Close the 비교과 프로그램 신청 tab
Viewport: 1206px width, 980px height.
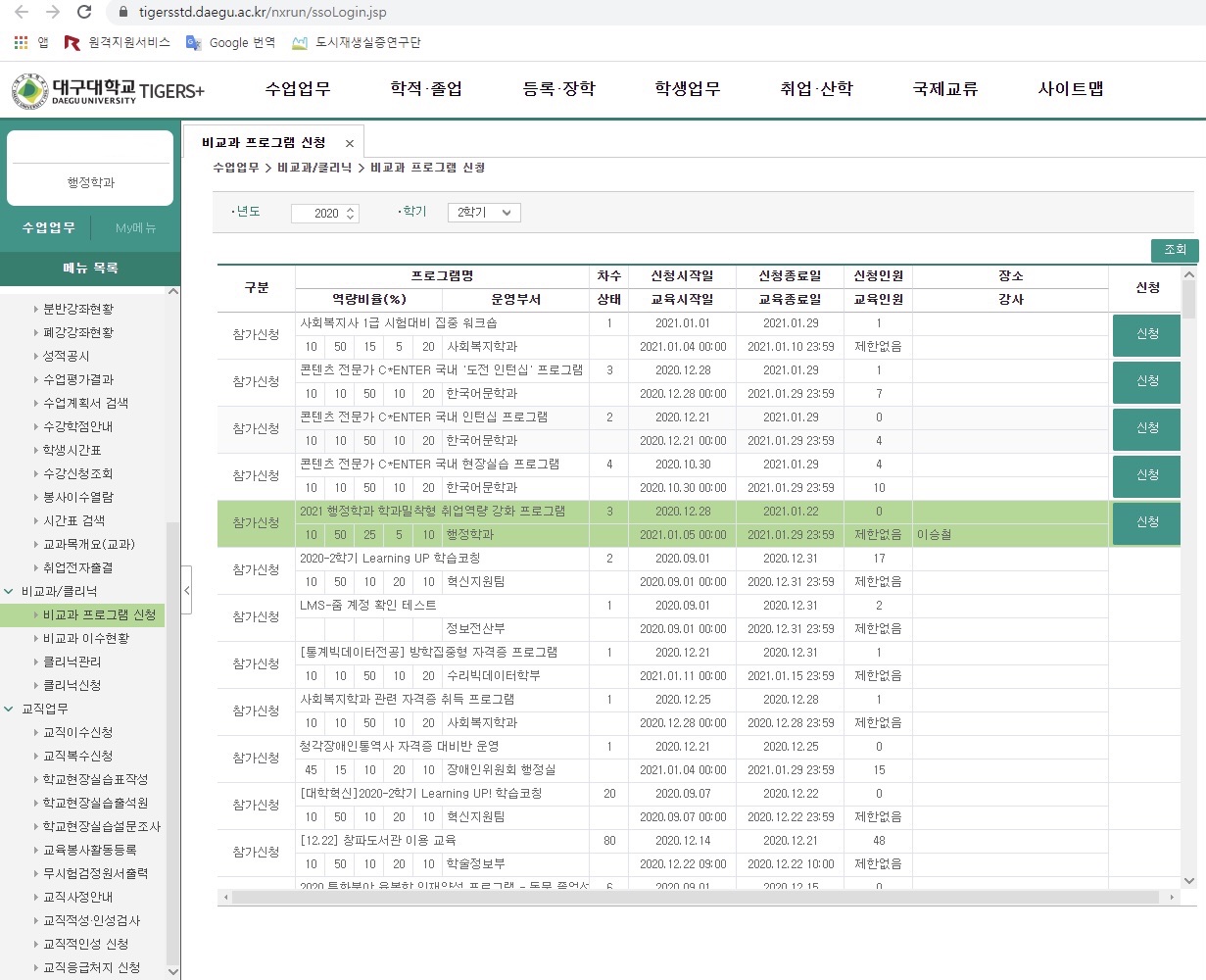(350, 143)
